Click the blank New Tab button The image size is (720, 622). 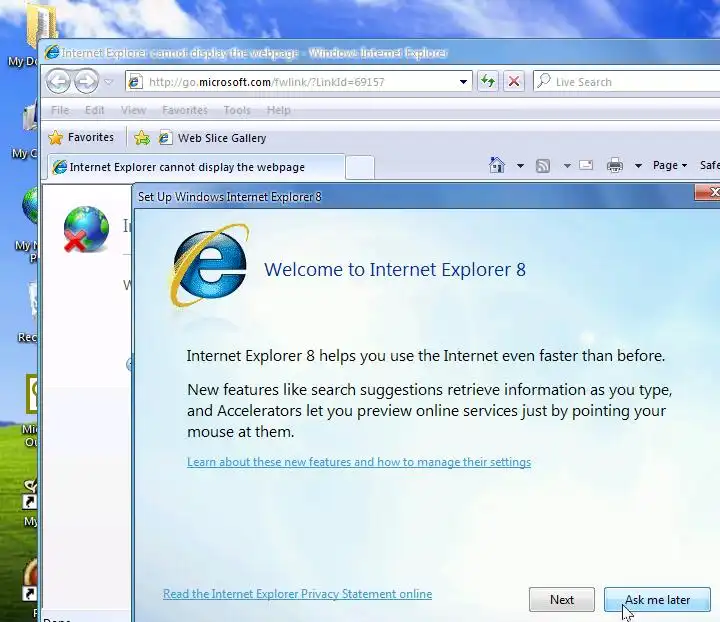tap(360, 167)
